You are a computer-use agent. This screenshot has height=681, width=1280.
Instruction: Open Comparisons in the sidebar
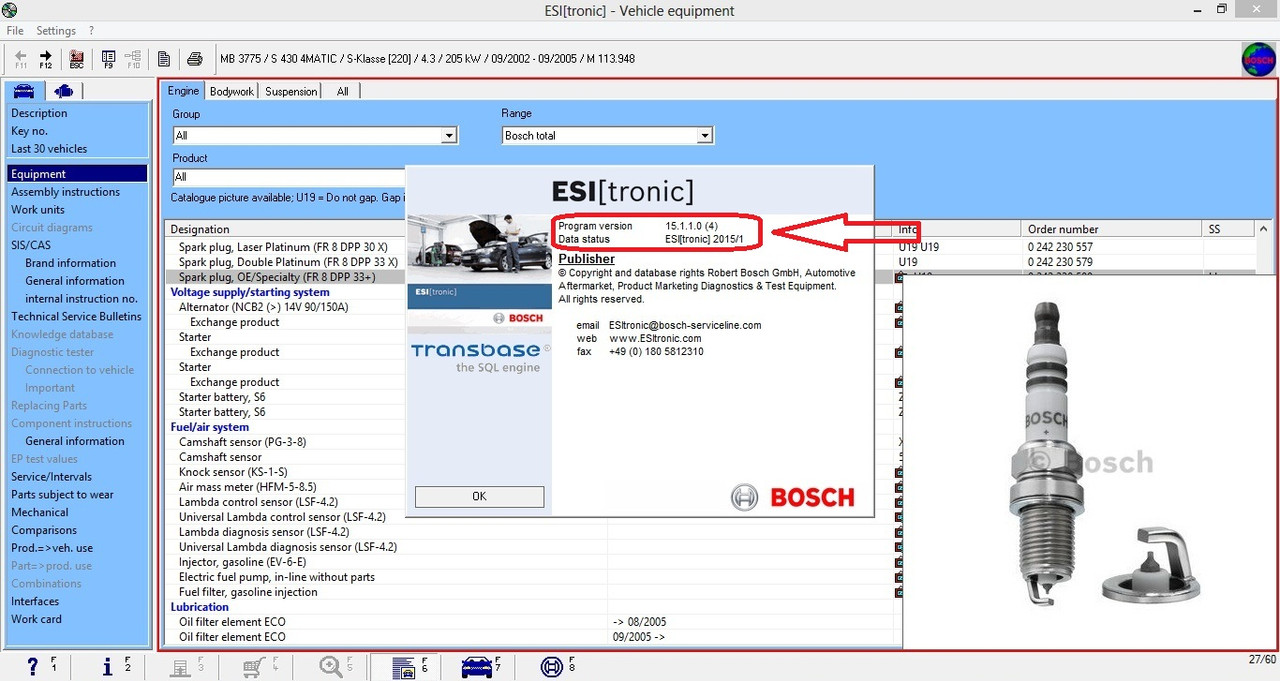(44, 531)
